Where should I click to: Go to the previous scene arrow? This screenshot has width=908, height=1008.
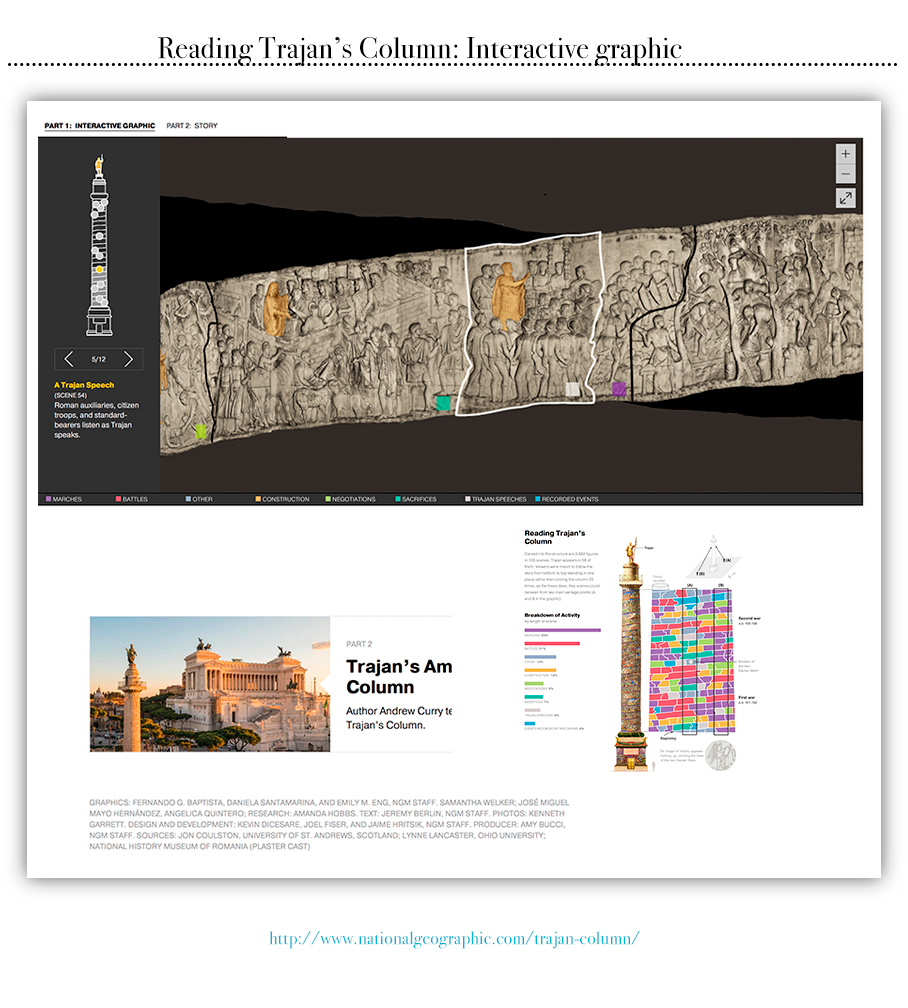[69, 359]
